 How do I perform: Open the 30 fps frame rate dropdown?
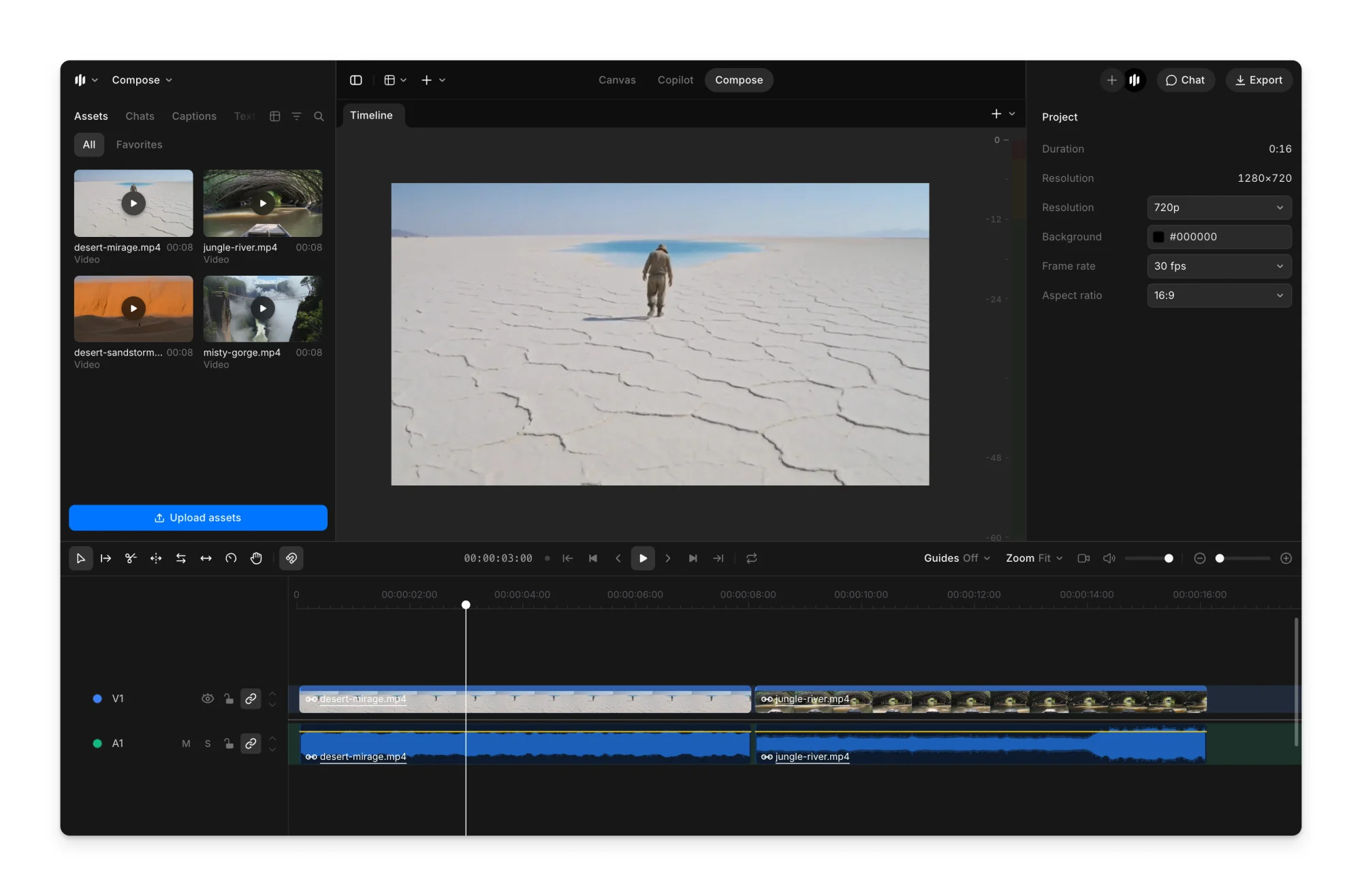click(1219, 266)
